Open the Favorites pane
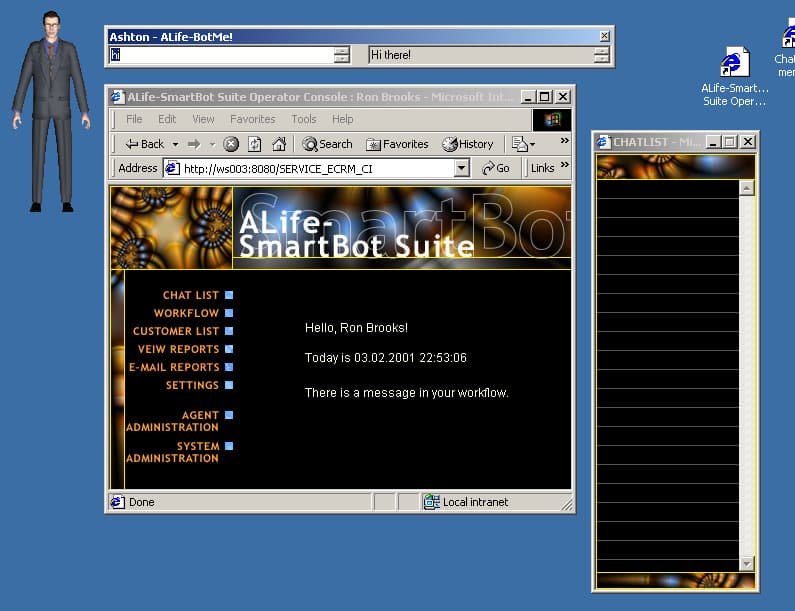This screenshot has width=795, height=611. (x=397, y=144)
